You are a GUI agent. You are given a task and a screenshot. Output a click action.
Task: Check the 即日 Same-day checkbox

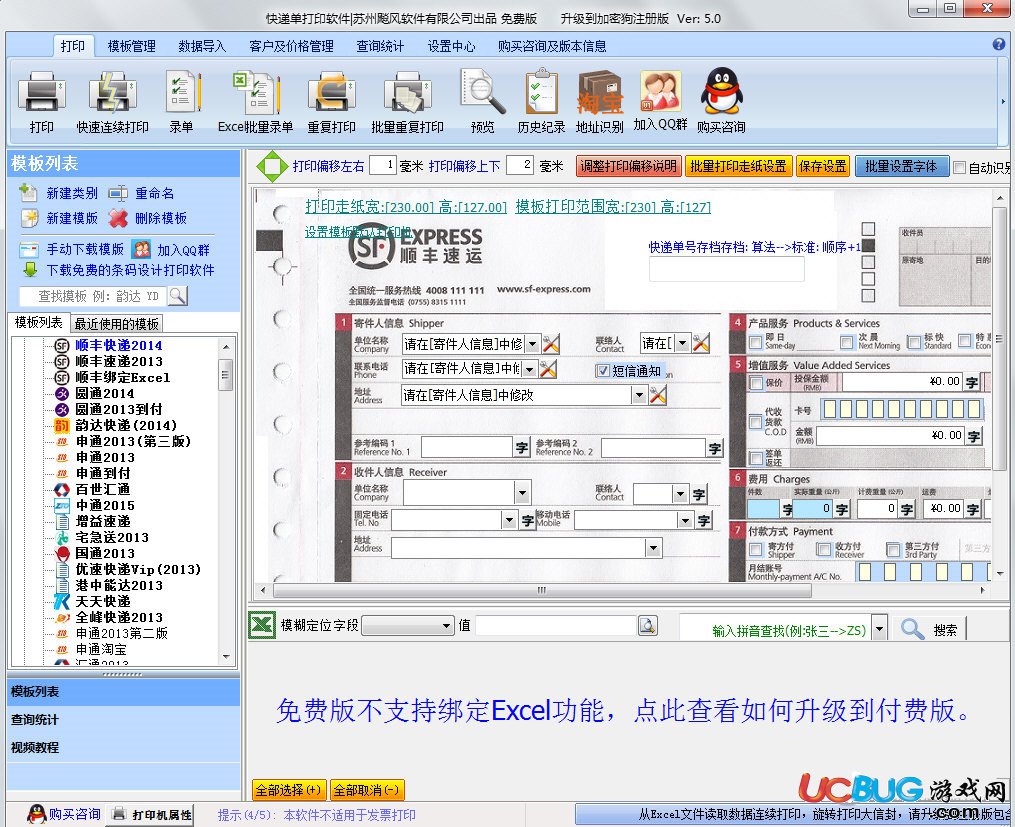tap(755, 342)
